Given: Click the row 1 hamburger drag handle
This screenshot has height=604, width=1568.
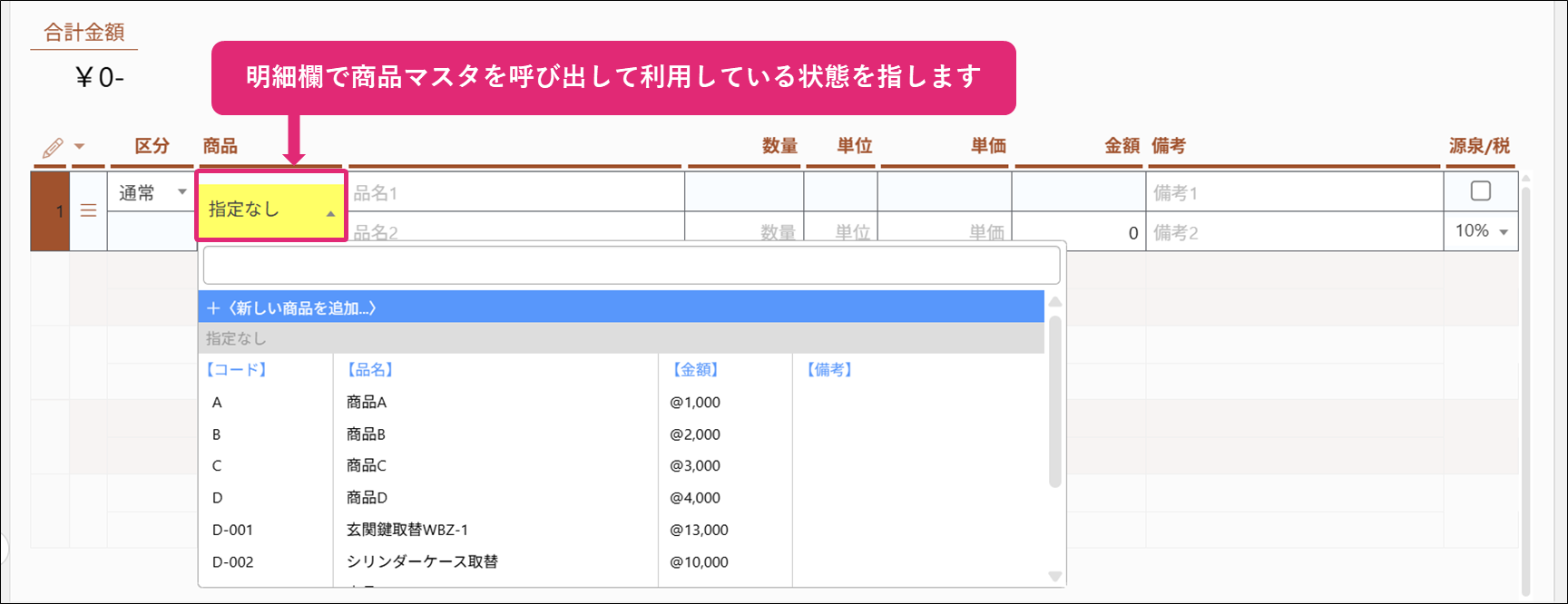Looking at the screenshot, I should click(88, 210).
